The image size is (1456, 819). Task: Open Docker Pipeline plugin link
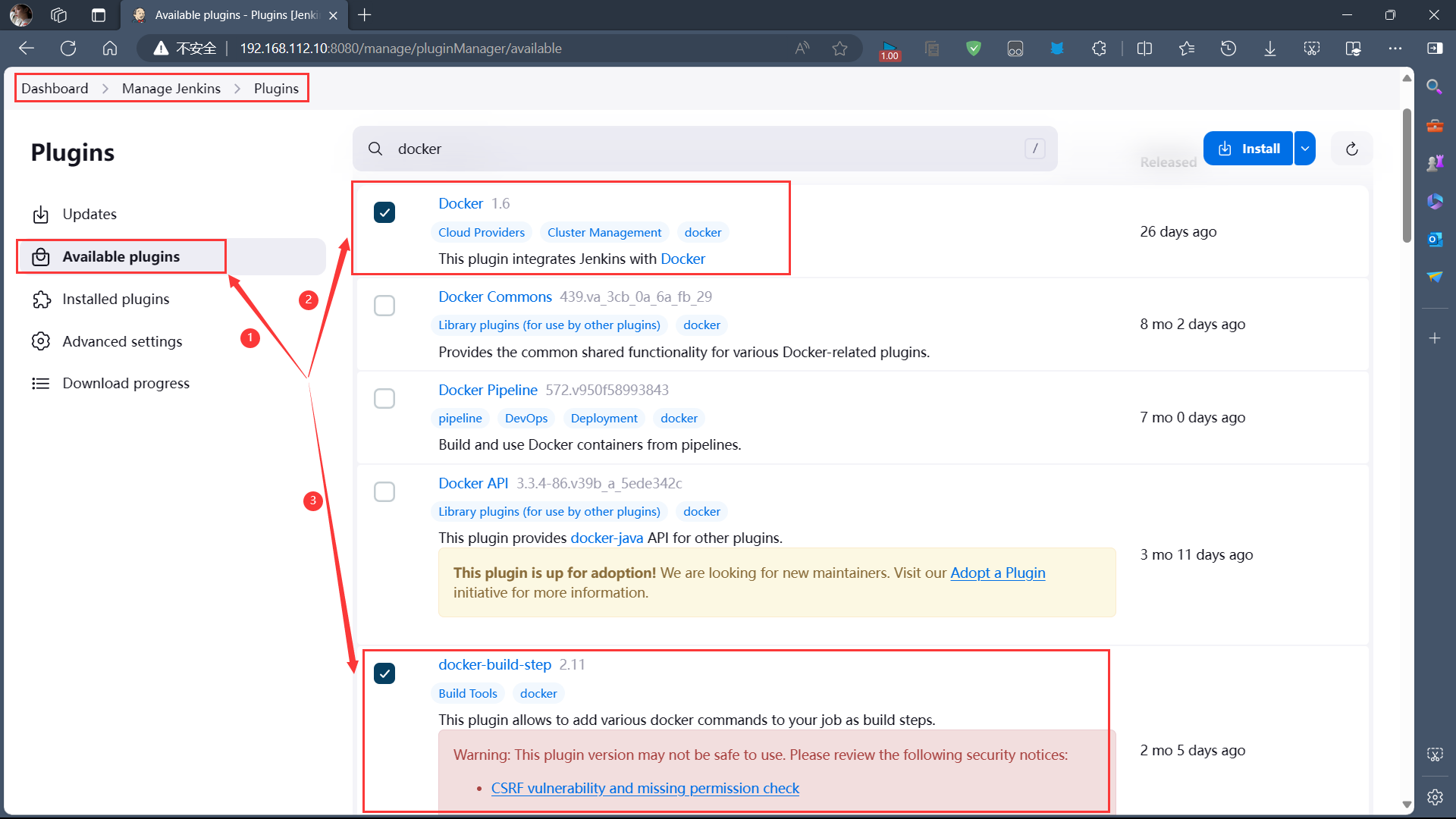[488, 390]
